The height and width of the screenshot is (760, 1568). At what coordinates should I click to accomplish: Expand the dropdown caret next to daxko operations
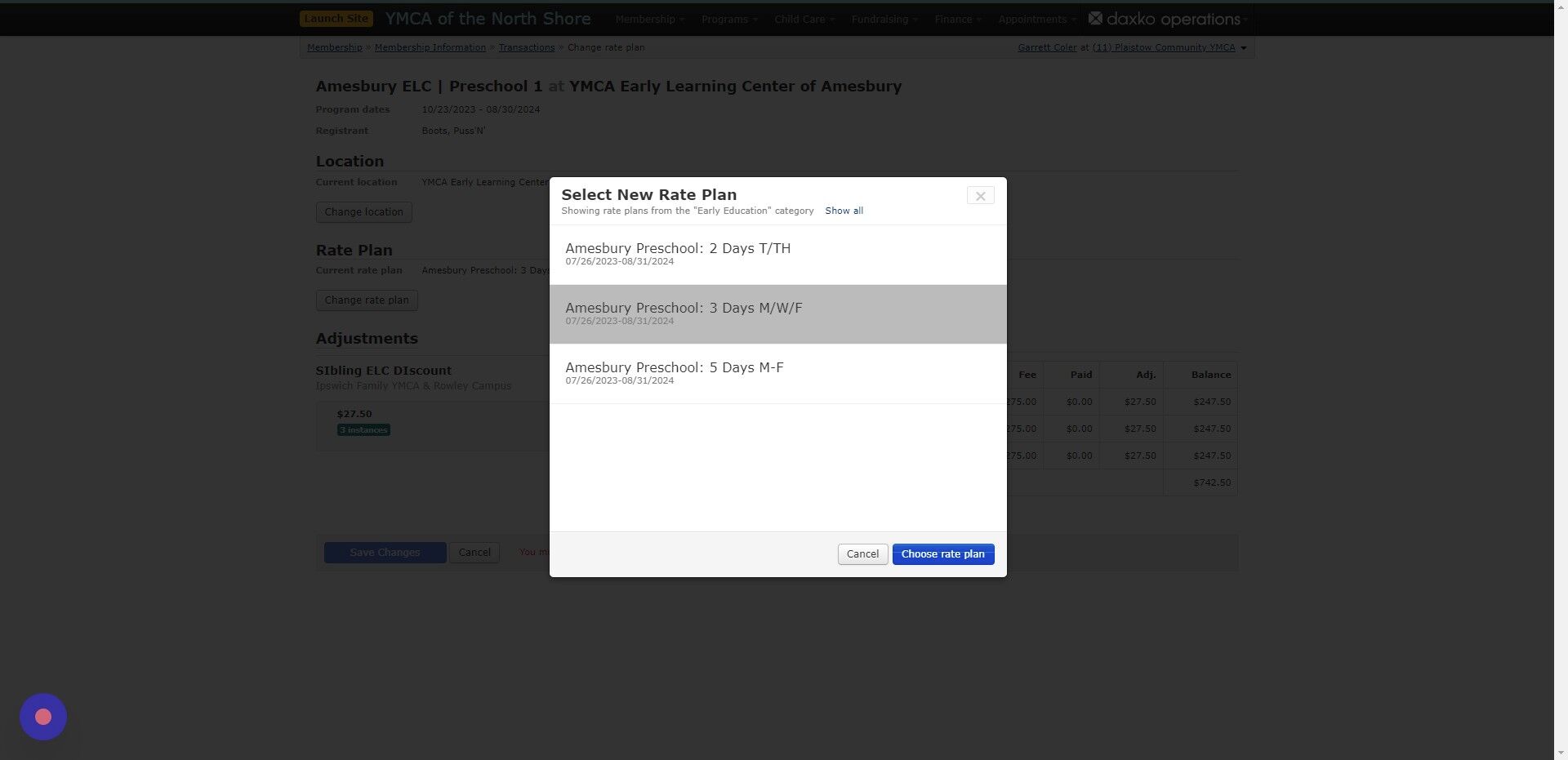[1244, 19]
